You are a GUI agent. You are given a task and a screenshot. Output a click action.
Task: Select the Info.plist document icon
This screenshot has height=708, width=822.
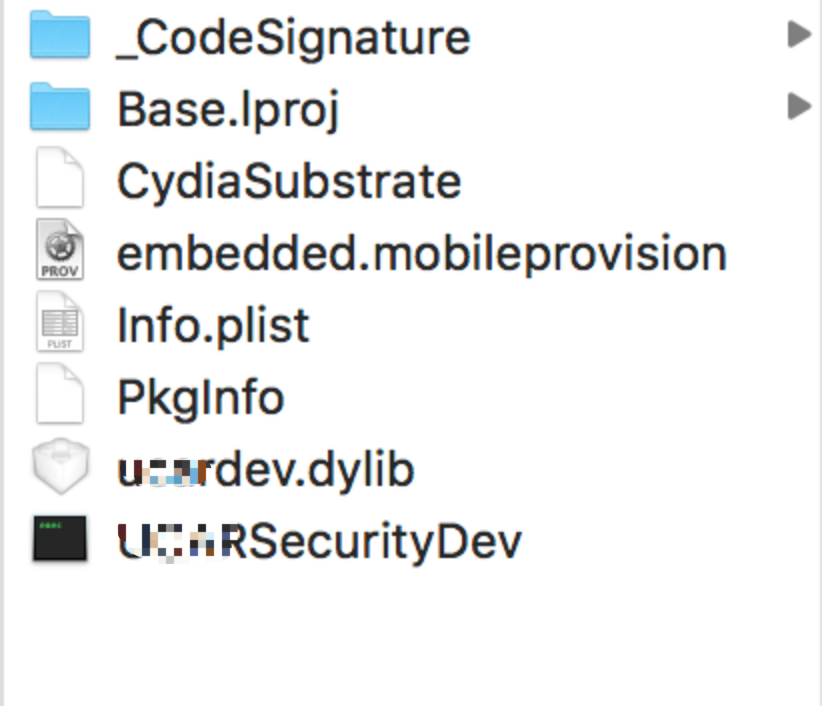[x=60, y=321]
